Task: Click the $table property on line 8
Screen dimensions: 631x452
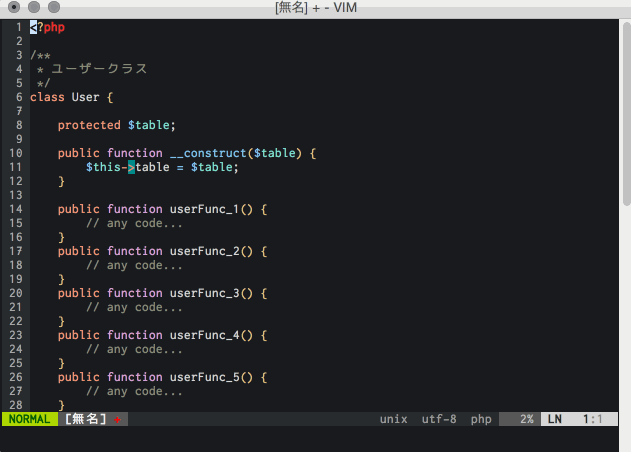Action: tap(148, 125)
